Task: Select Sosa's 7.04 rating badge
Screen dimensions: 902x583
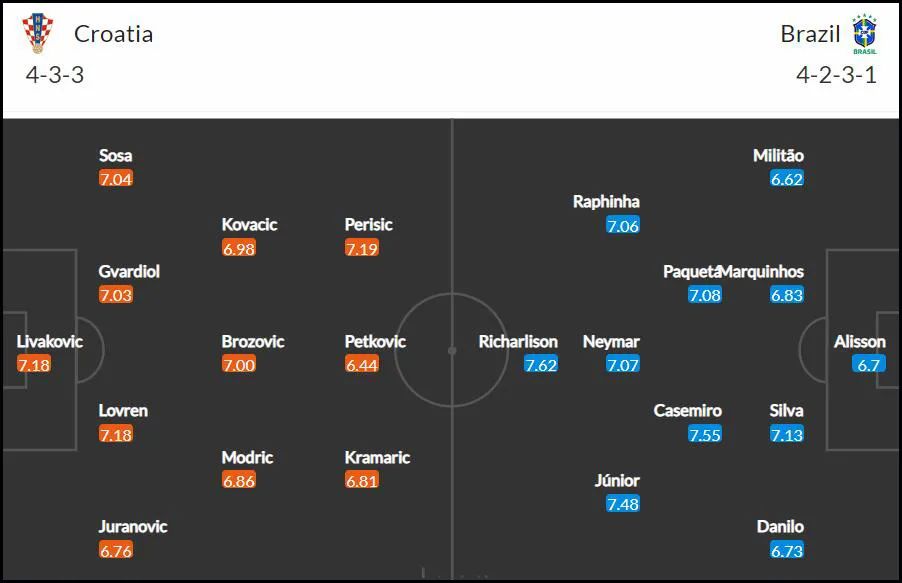Action: click(116, 179)
